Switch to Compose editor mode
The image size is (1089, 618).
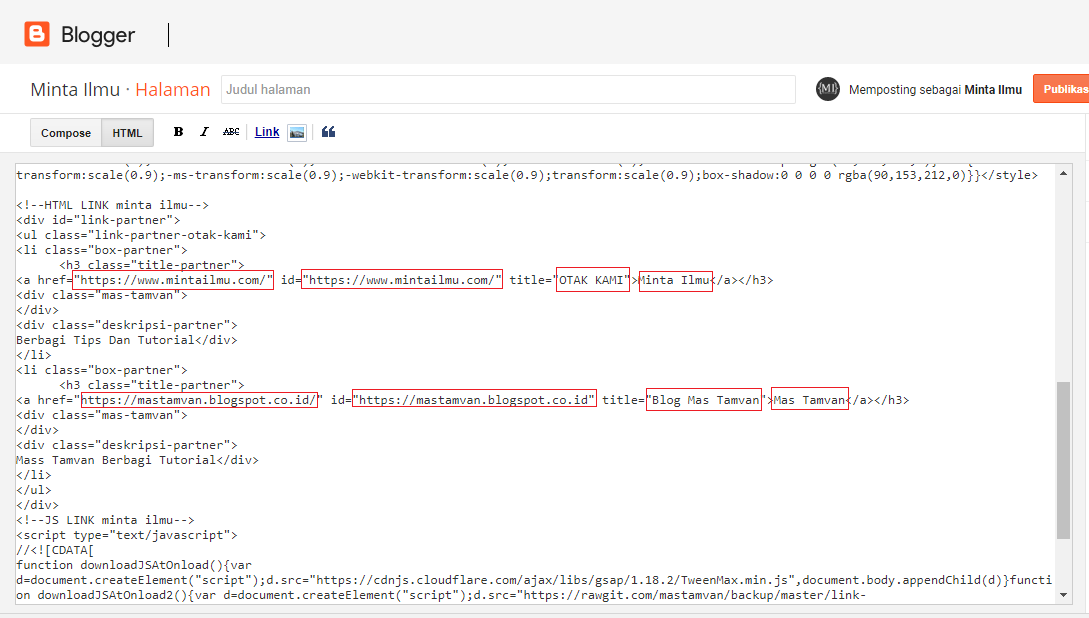[66, 133]
